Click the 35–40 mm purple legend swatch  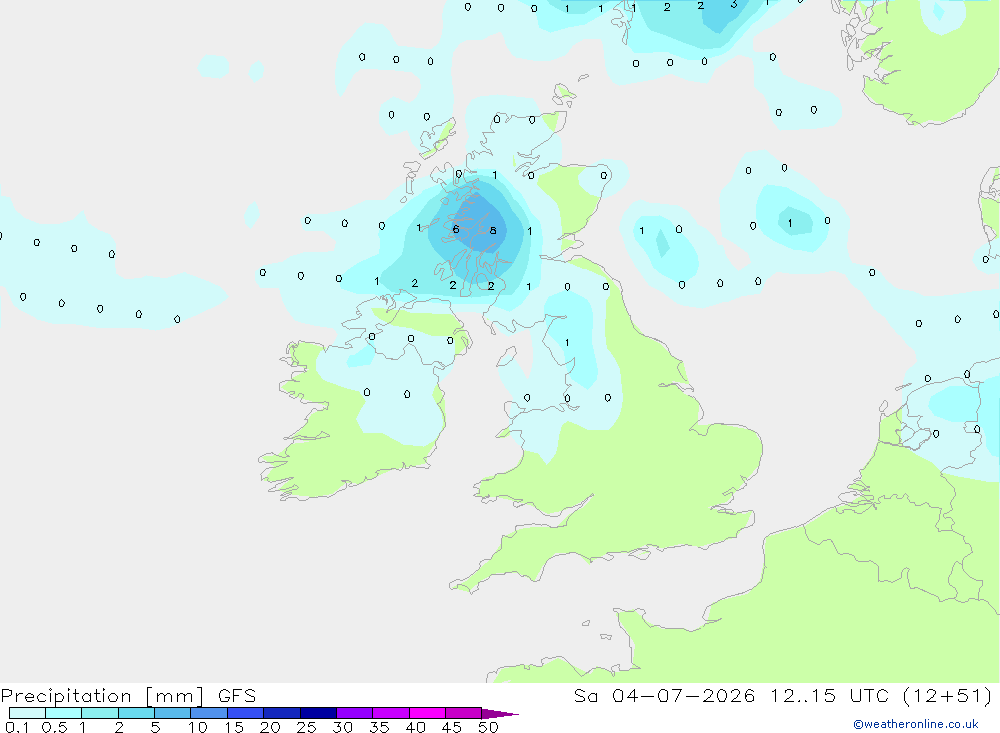point(390,713)
